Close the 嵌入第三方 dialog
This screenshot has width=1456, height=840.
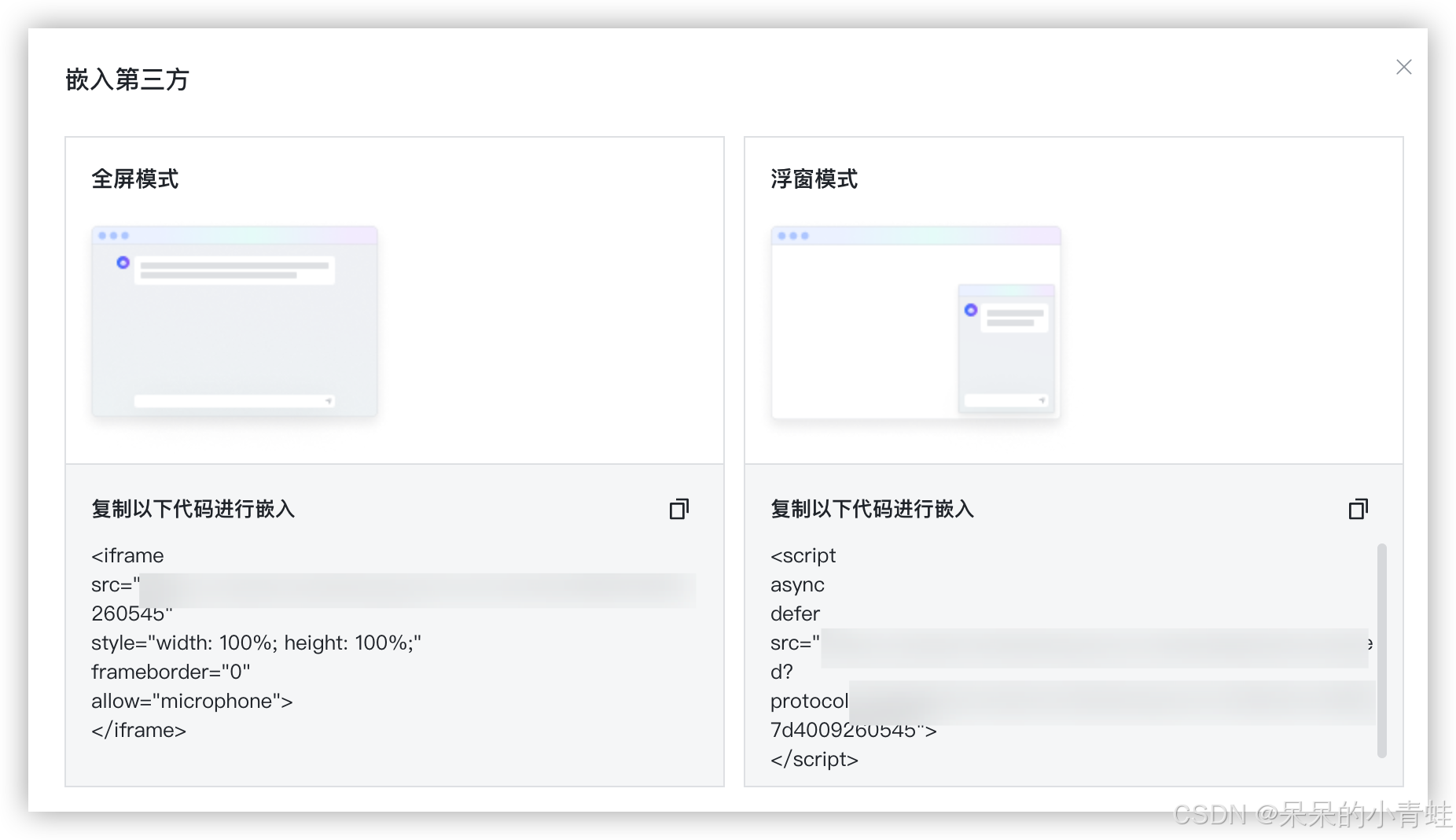point(1403,67)
